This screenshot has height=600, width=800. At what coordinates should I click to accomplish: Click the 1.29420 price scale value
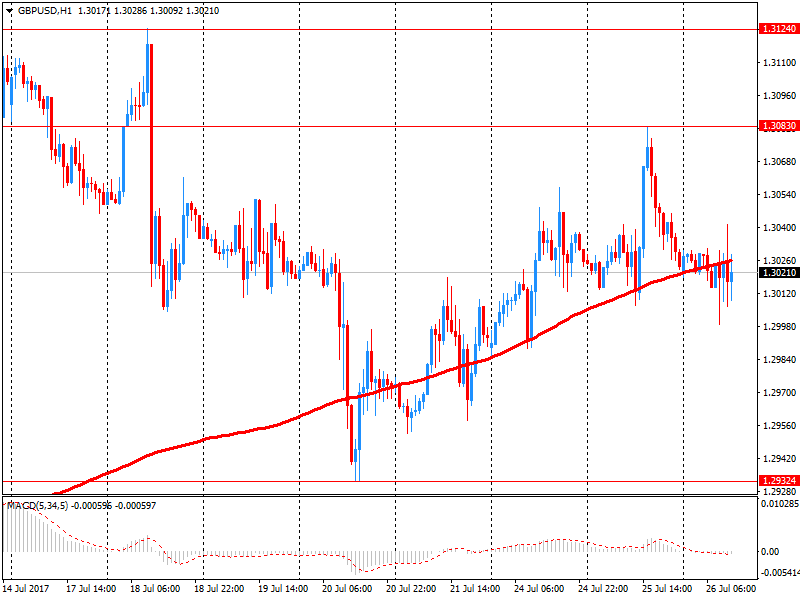pyautogui.click(x=780, y=459)
